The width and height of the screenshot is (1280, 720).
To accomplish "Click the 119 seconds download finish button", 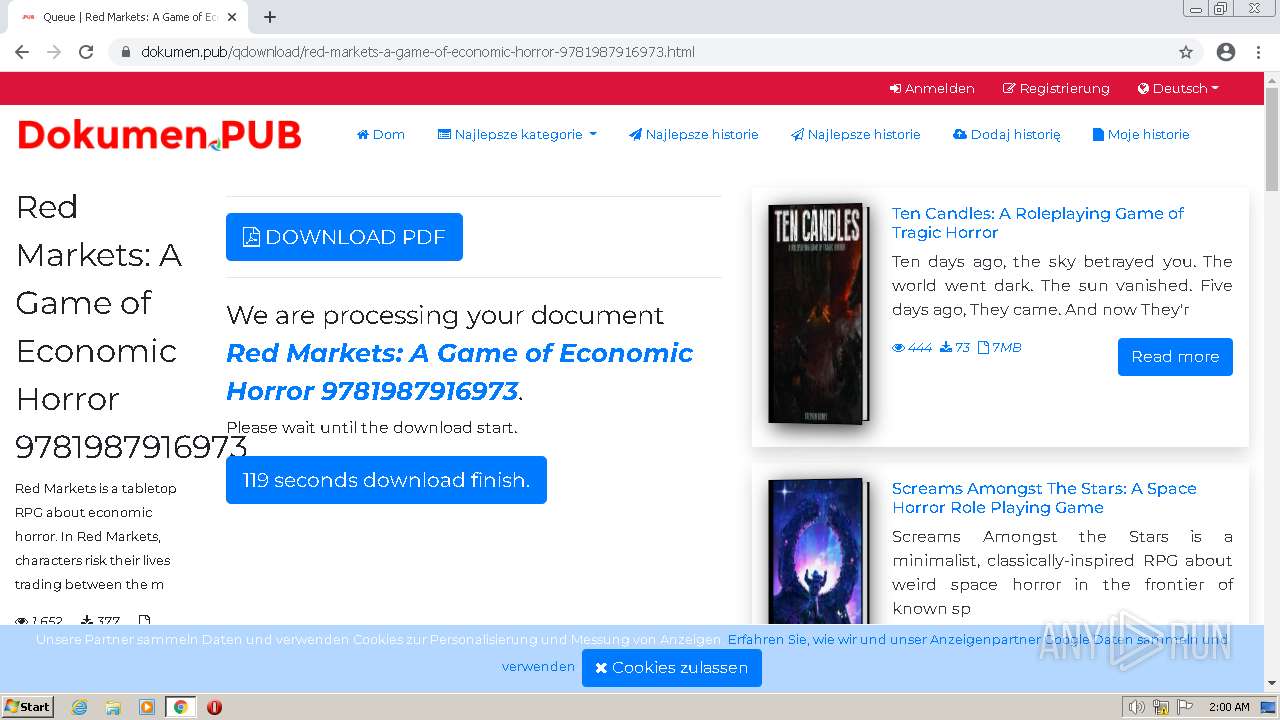I will (386, 480).
